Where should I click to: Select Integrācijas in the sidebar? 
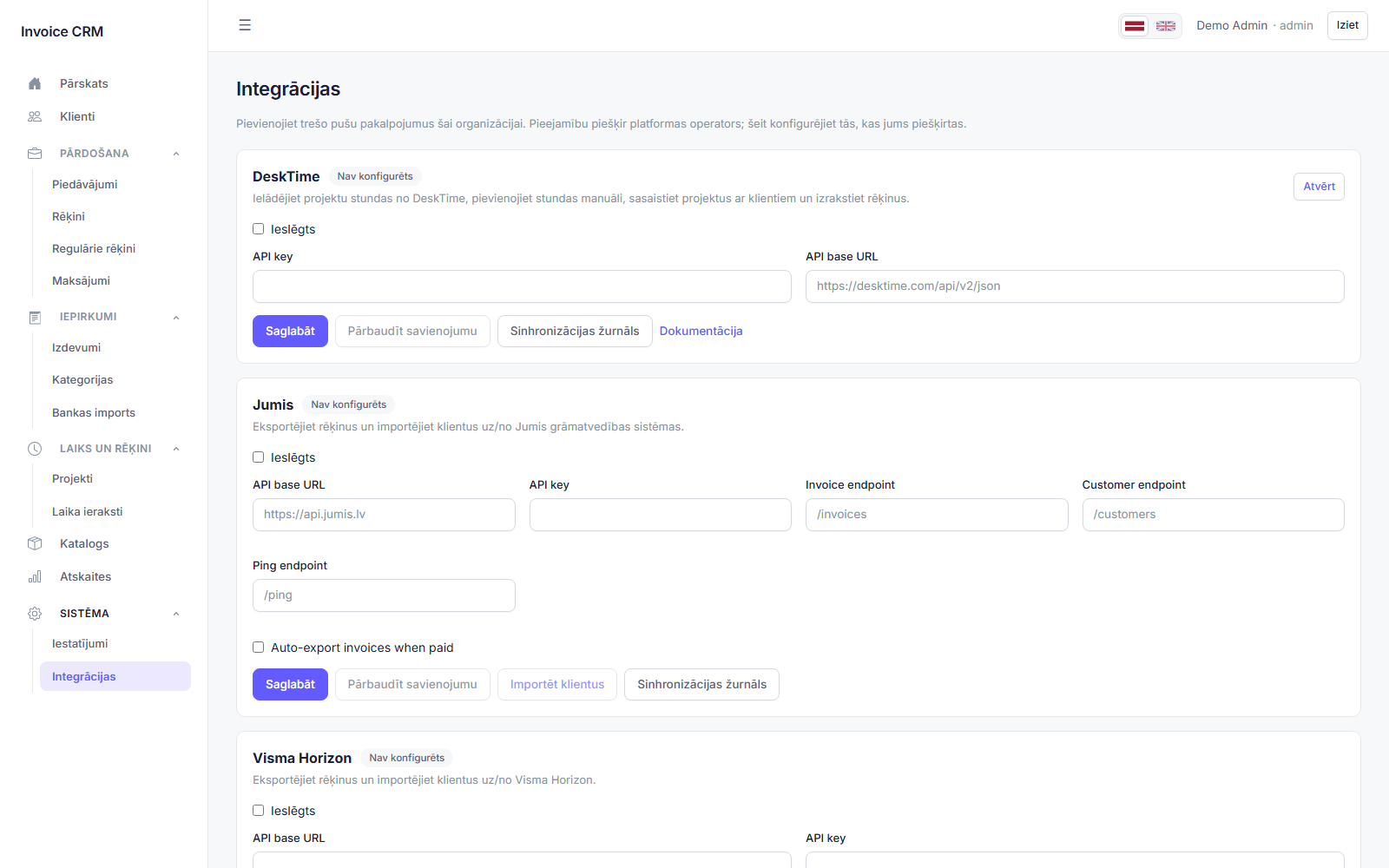(x=115, y=676)
